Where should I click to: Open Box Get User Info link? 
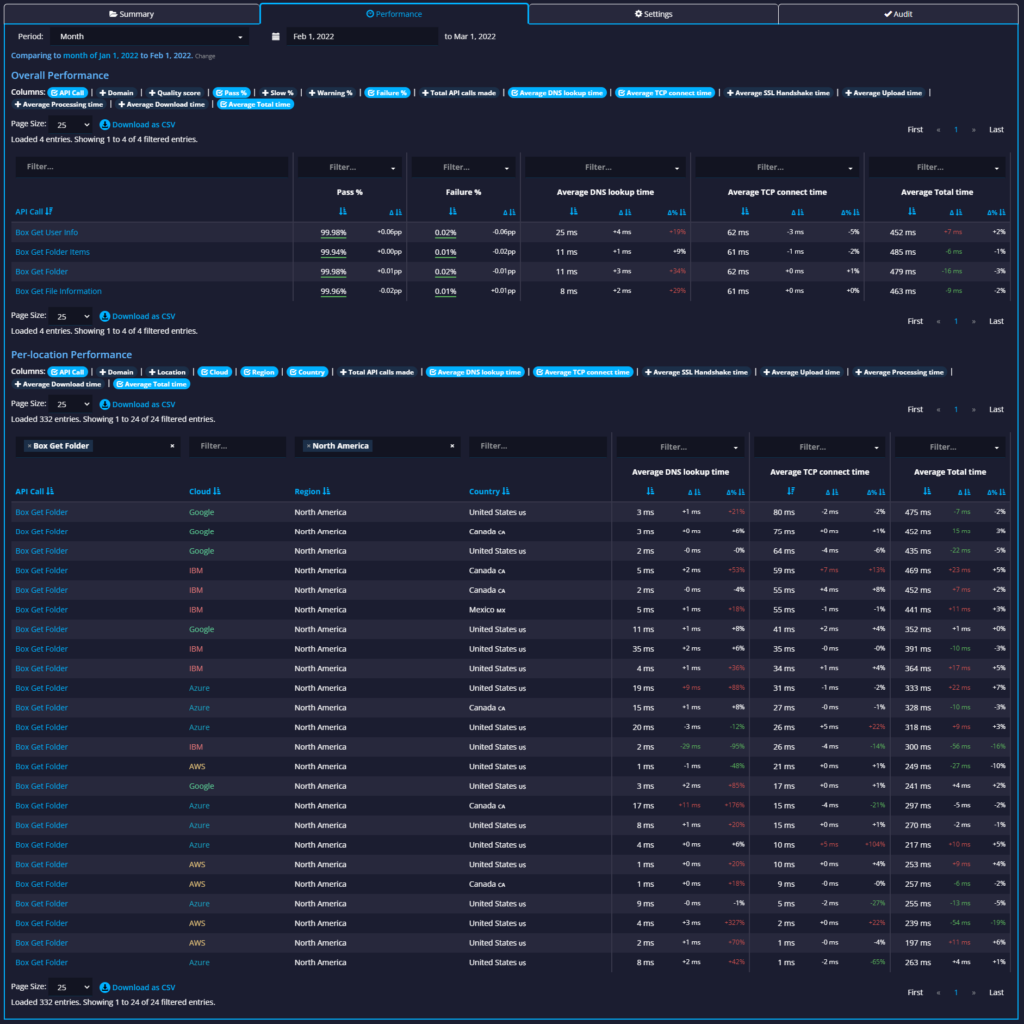pos(46,232)
